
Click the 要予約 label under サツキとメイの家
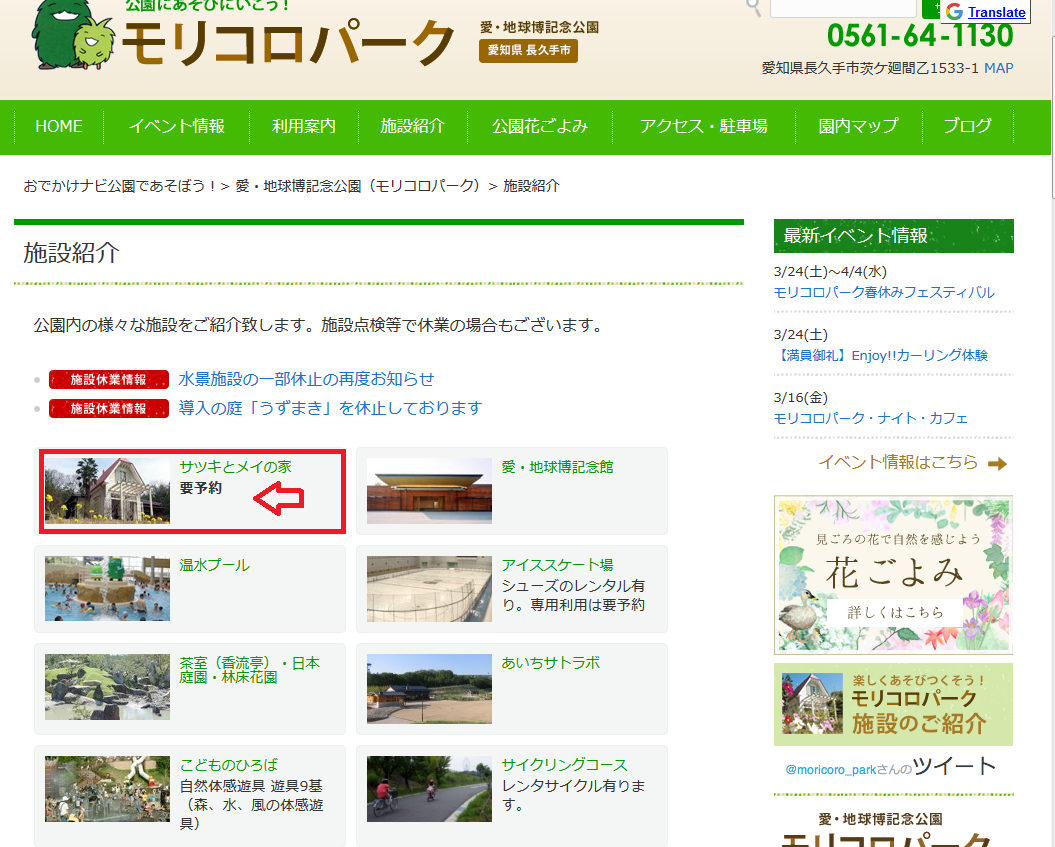coord(201,488)
